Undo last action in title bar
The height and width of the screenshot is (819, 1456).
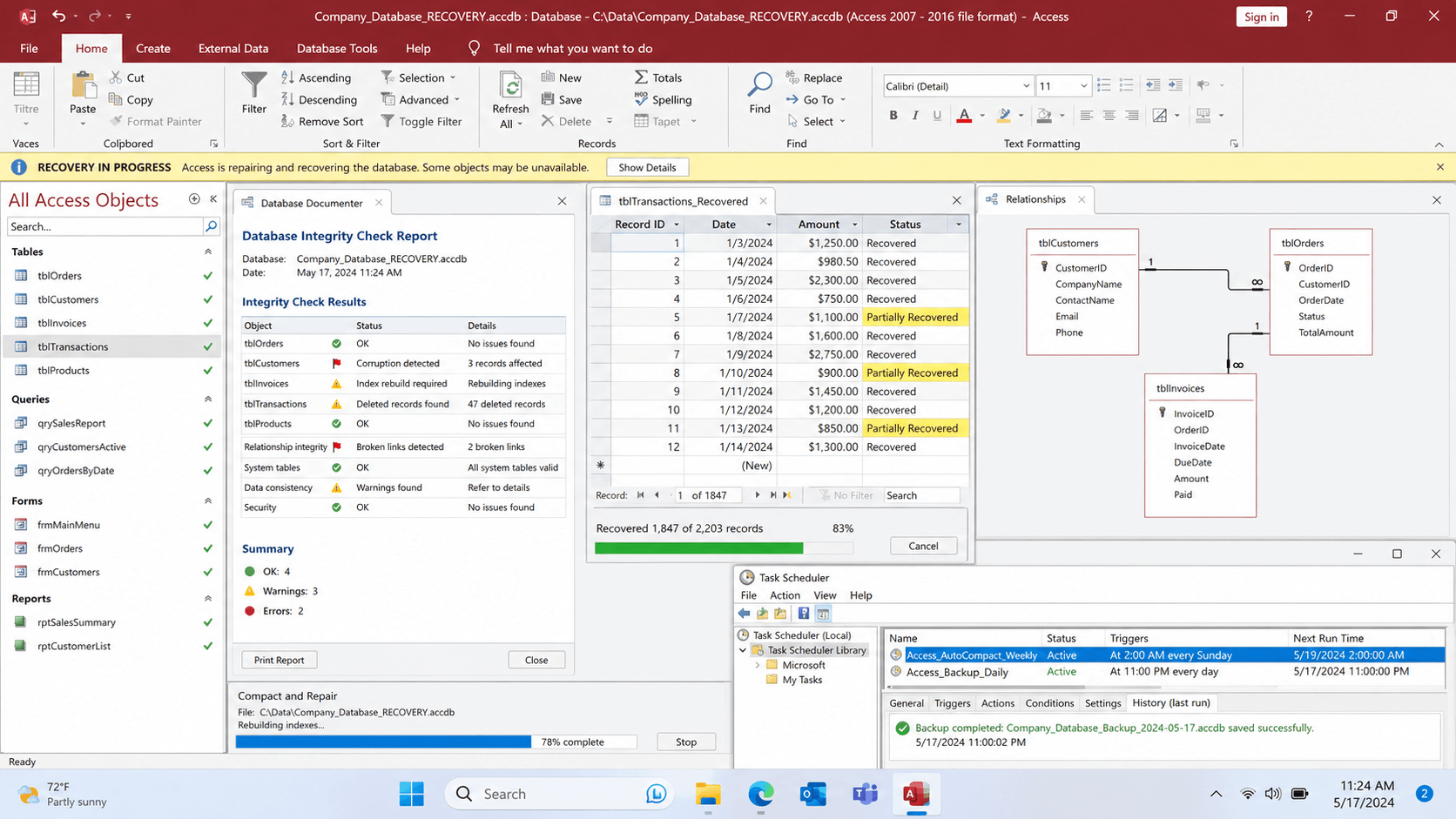[x=58, y=16]
